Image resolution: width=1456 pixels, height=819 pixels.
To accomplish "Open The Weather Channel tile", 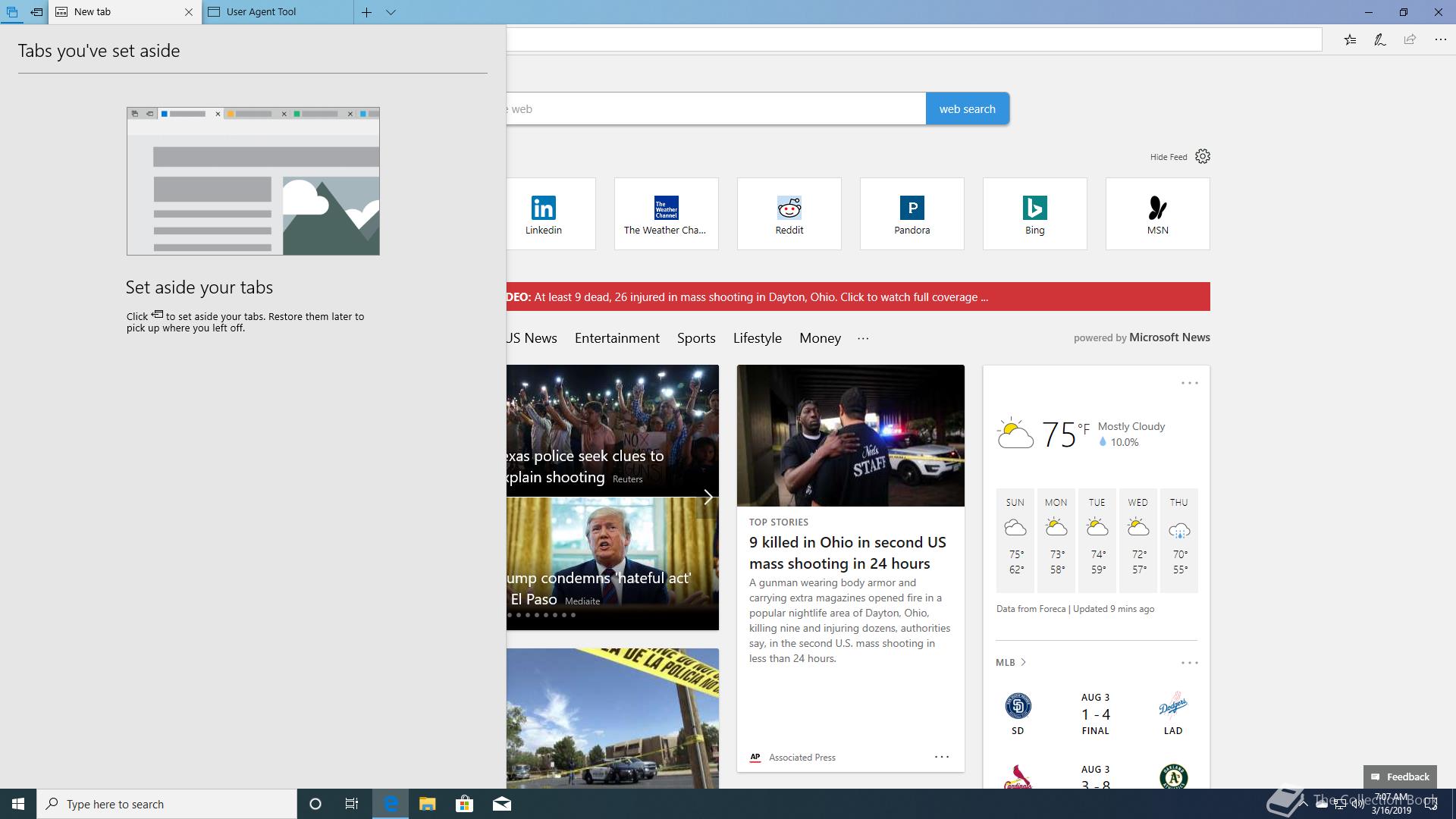I will [x=667, y=214].
